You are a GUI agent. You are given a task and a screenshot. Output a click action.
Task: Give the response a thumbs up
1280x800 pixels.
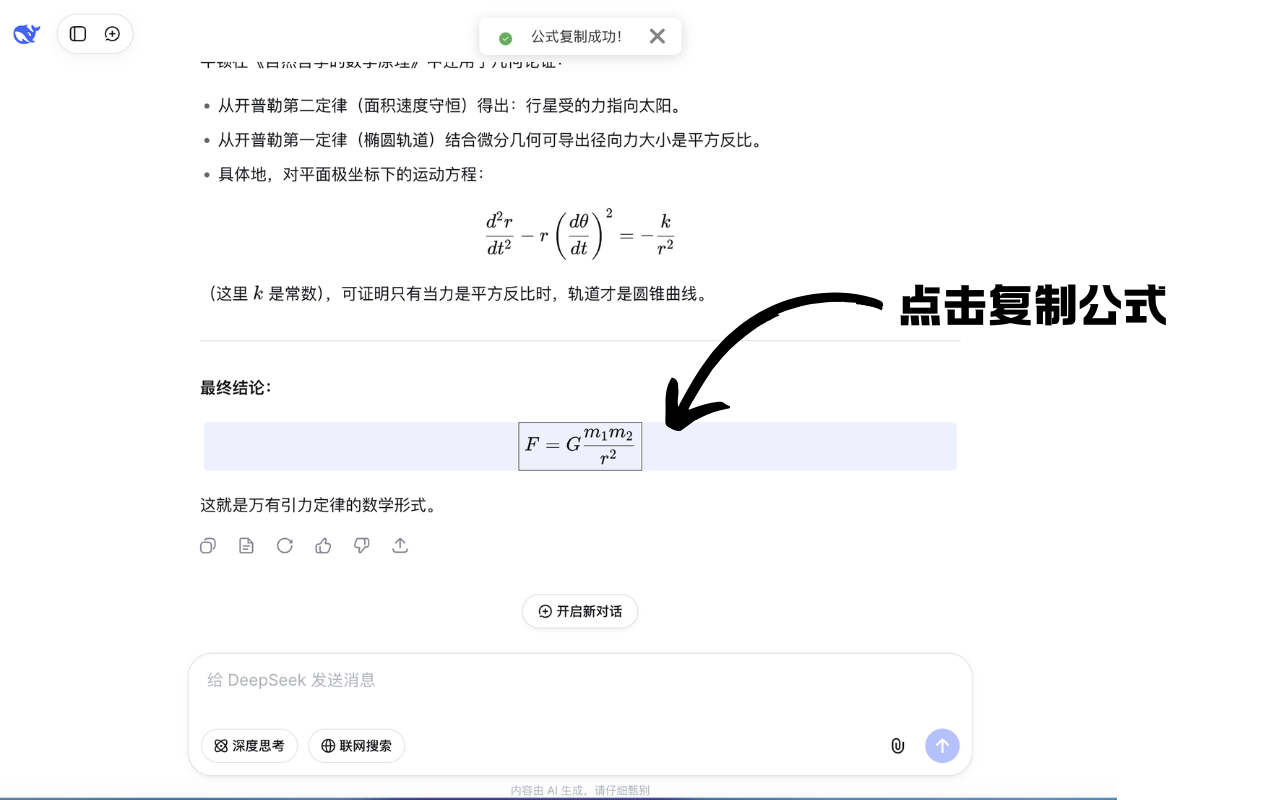click(323, 546)
